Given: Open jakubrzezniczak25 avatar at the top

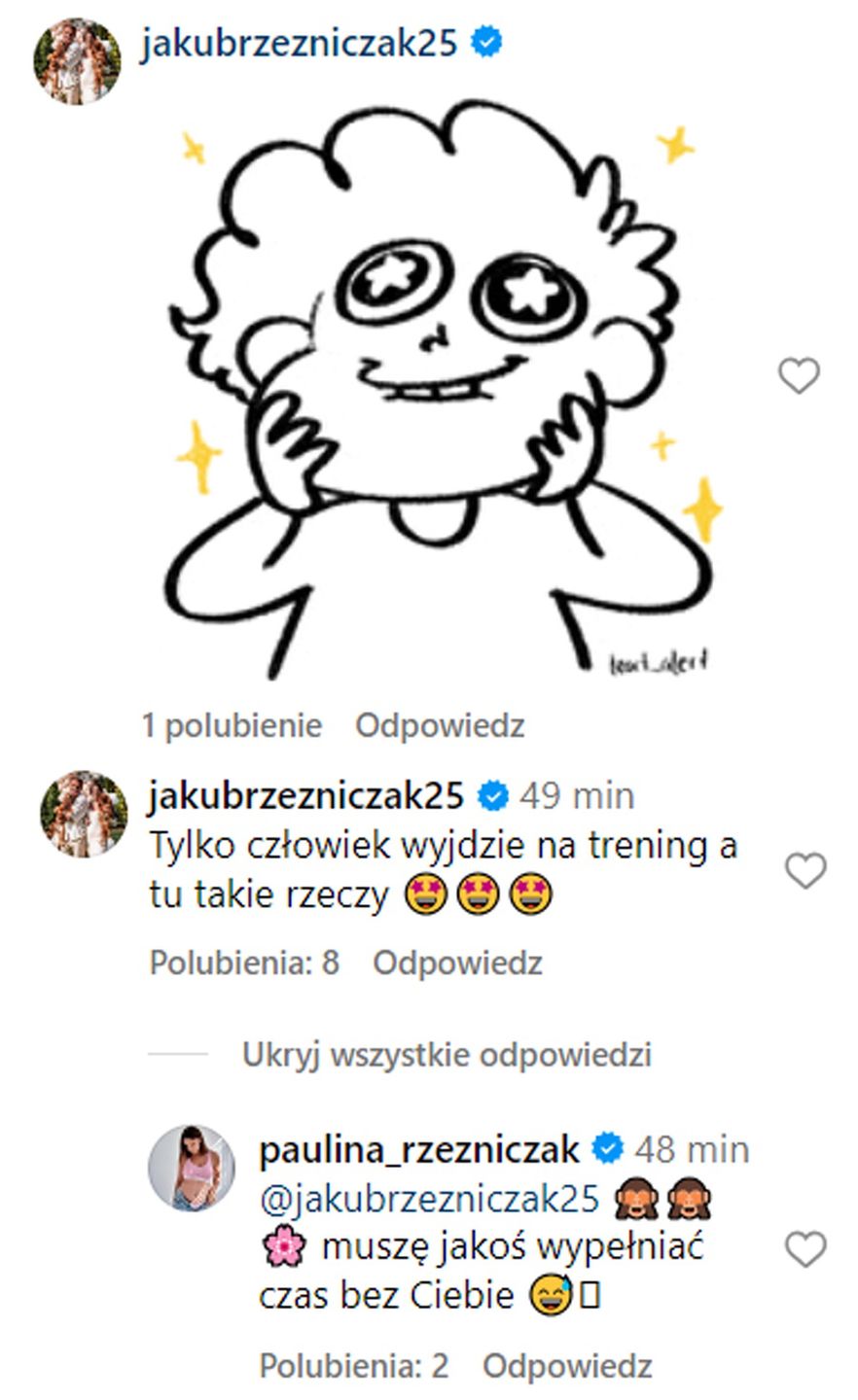Looking at the screenshot, I should [x=77, y=60].
